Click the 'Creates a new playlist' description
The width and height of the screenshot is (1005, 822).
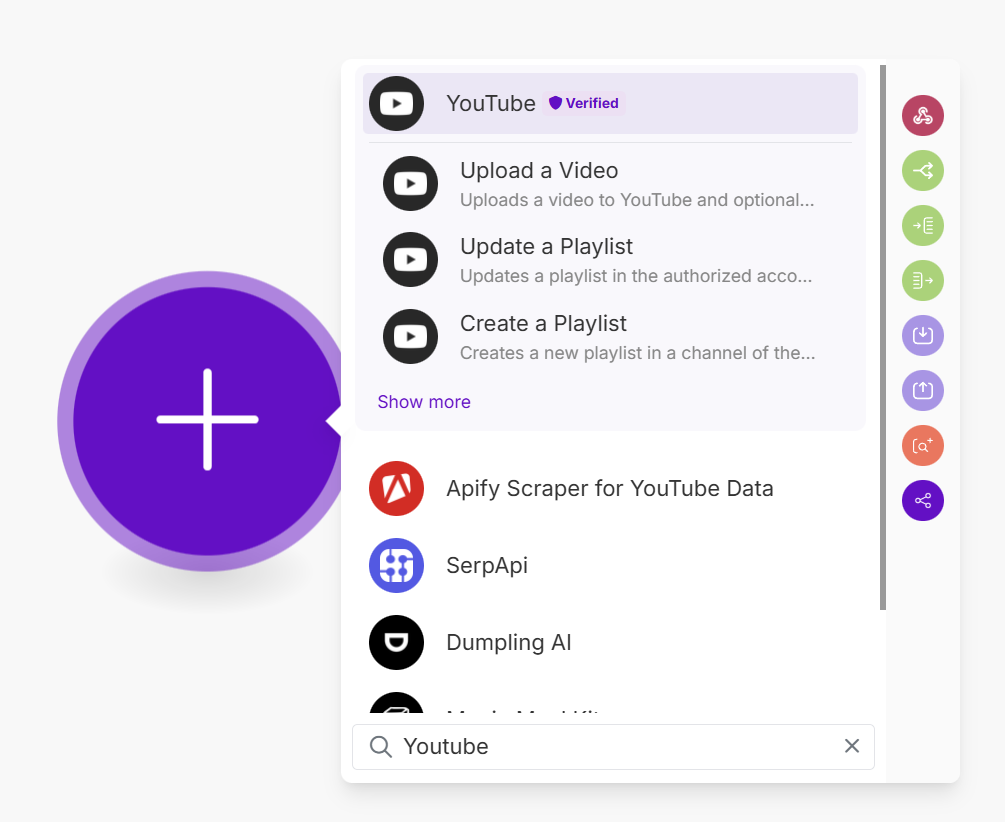tap(638, 353)
